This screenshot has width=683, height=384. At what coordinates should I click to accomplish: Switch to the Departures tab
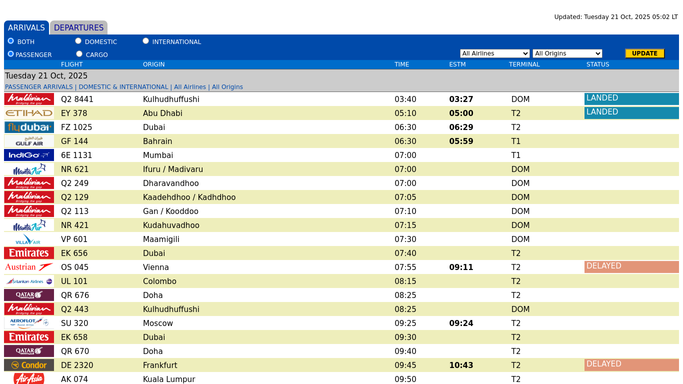79,27
